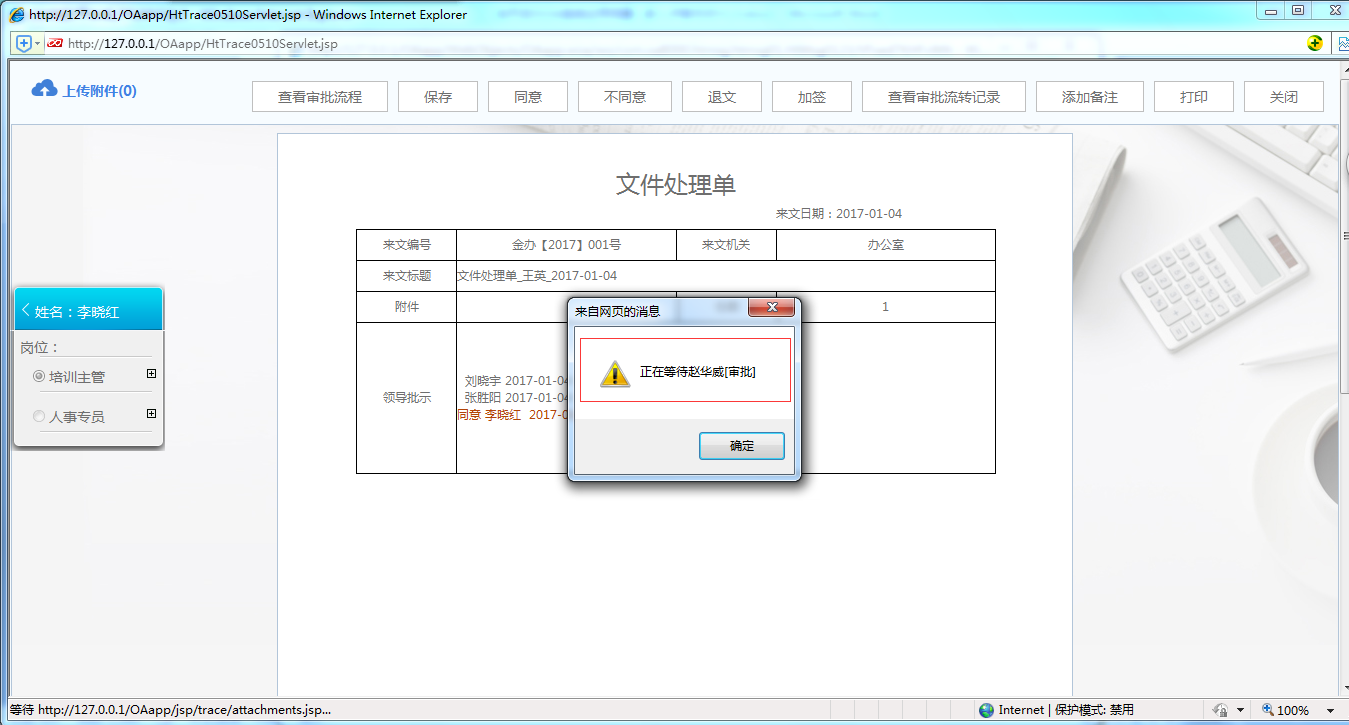This screenshot has width=1349, height=725.
Task: Collapse panel via 姓名 back chevron
Action: click(25, 311)
